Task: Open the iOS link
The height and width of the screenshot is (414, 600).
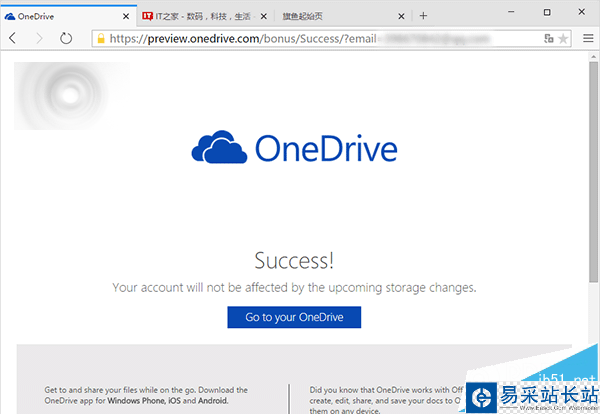Action: (x=174, y=401)
